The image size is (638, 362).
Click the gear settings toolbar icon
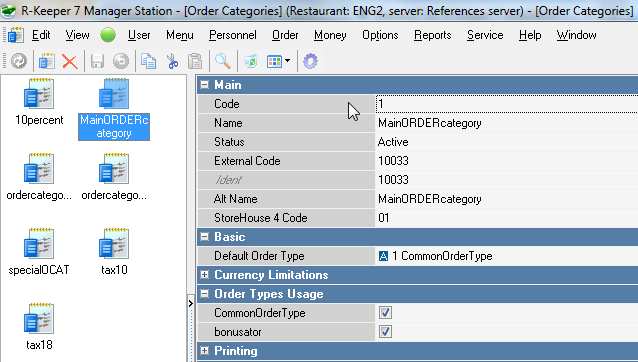click(310, 62)
